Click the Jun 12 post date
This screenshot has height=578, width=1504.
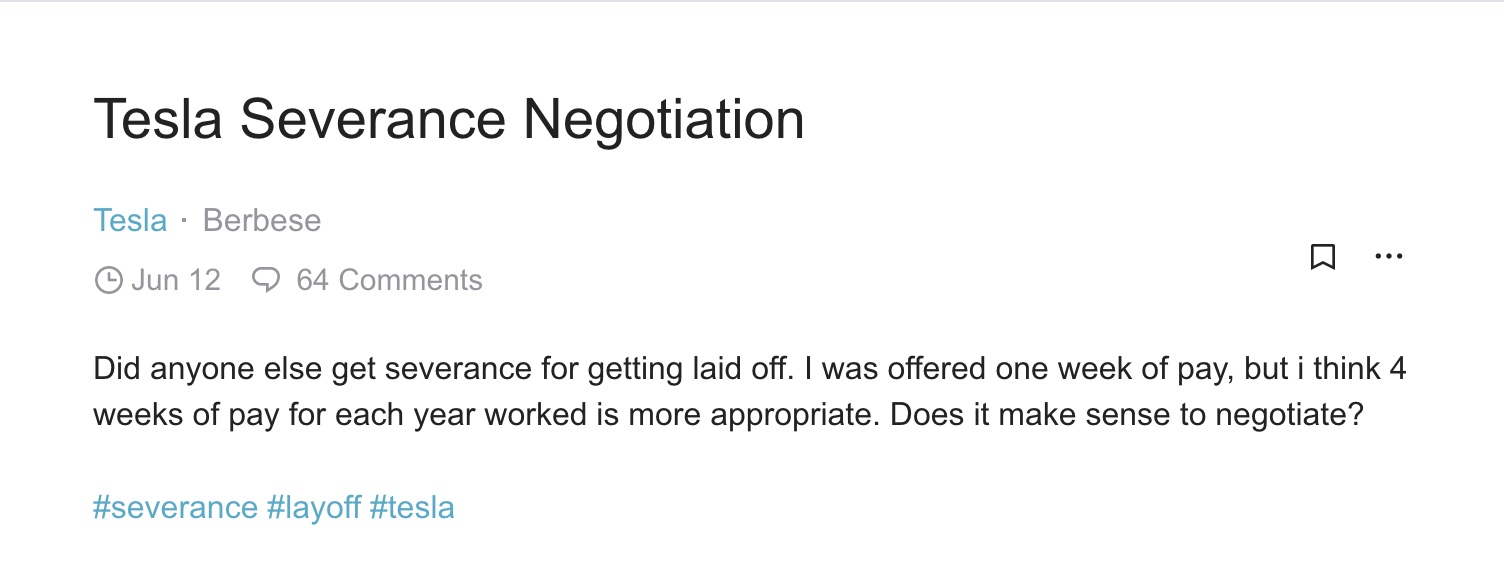[176, 280]
